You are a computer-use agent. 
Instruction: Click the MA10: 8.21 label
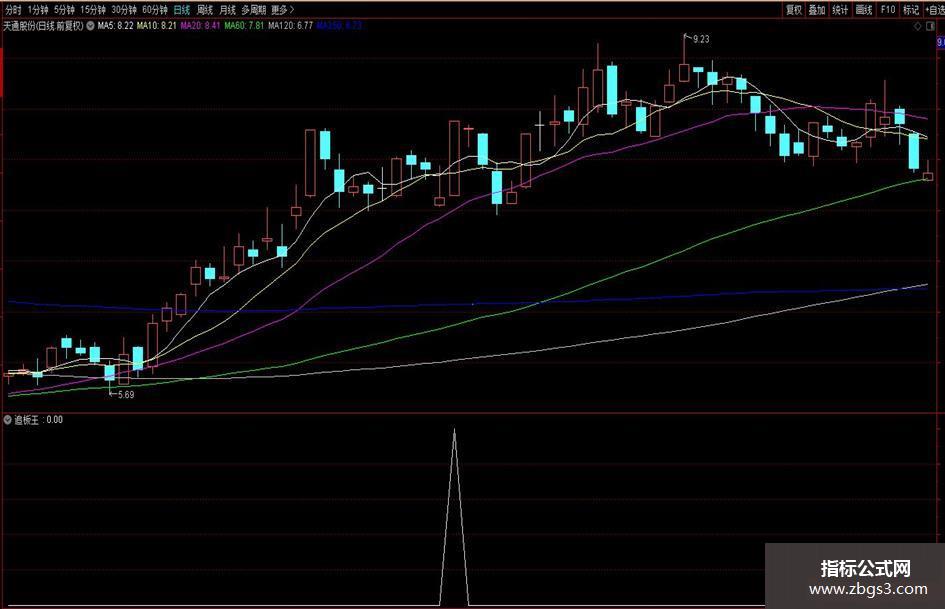click(x=157, y=26)
